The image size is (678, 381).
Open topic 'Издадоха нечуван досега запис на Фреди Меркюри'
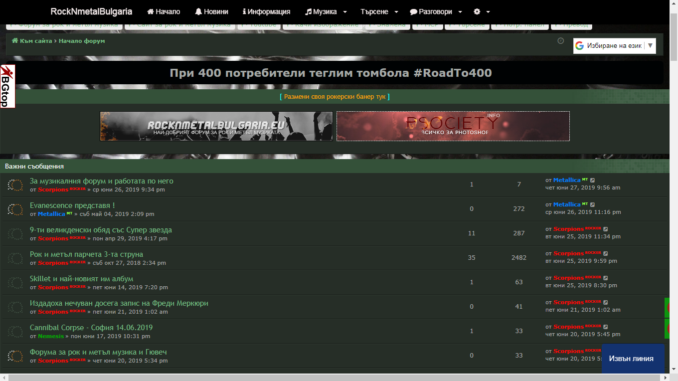(119, 303)
